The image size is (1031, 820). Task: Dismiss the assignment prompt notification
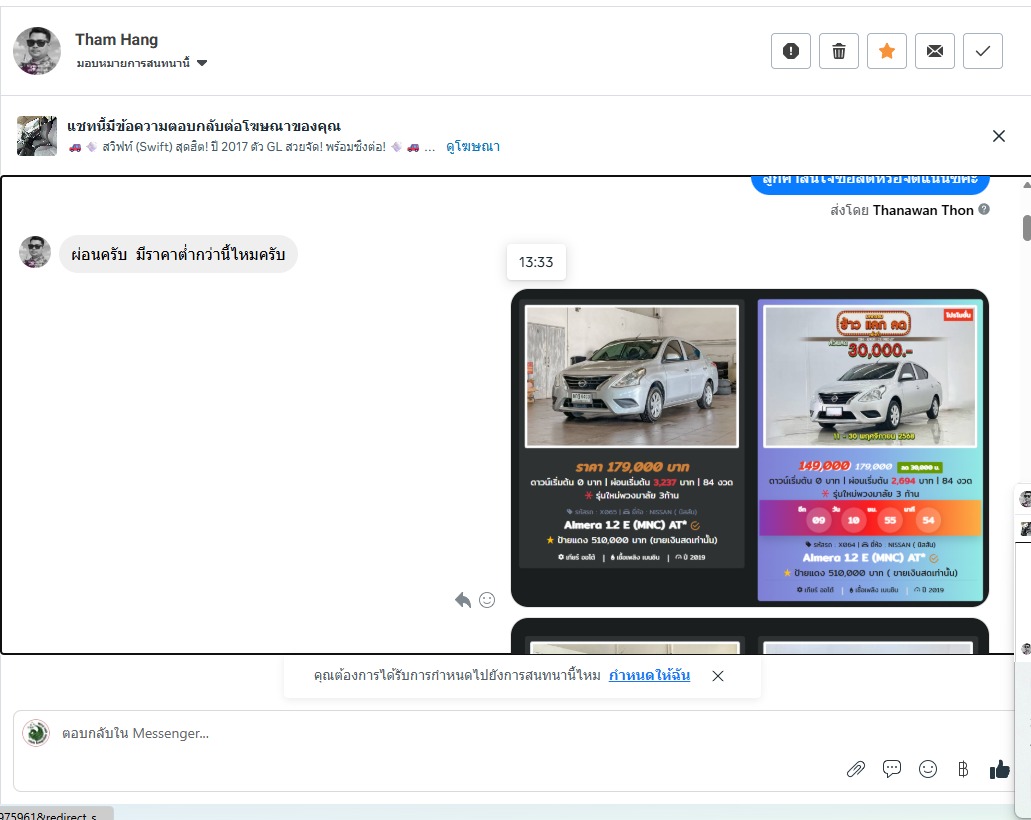click(x=717, y=676)
